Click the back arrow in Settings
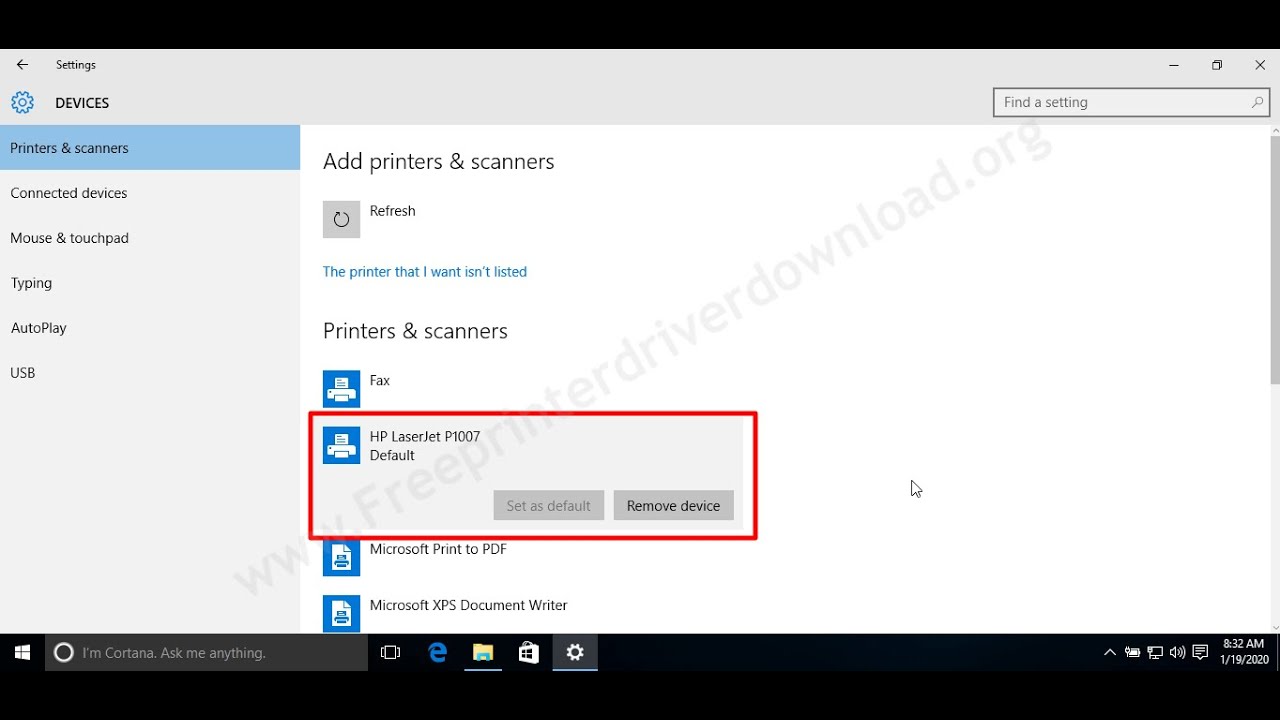 [x=22, y=65]
